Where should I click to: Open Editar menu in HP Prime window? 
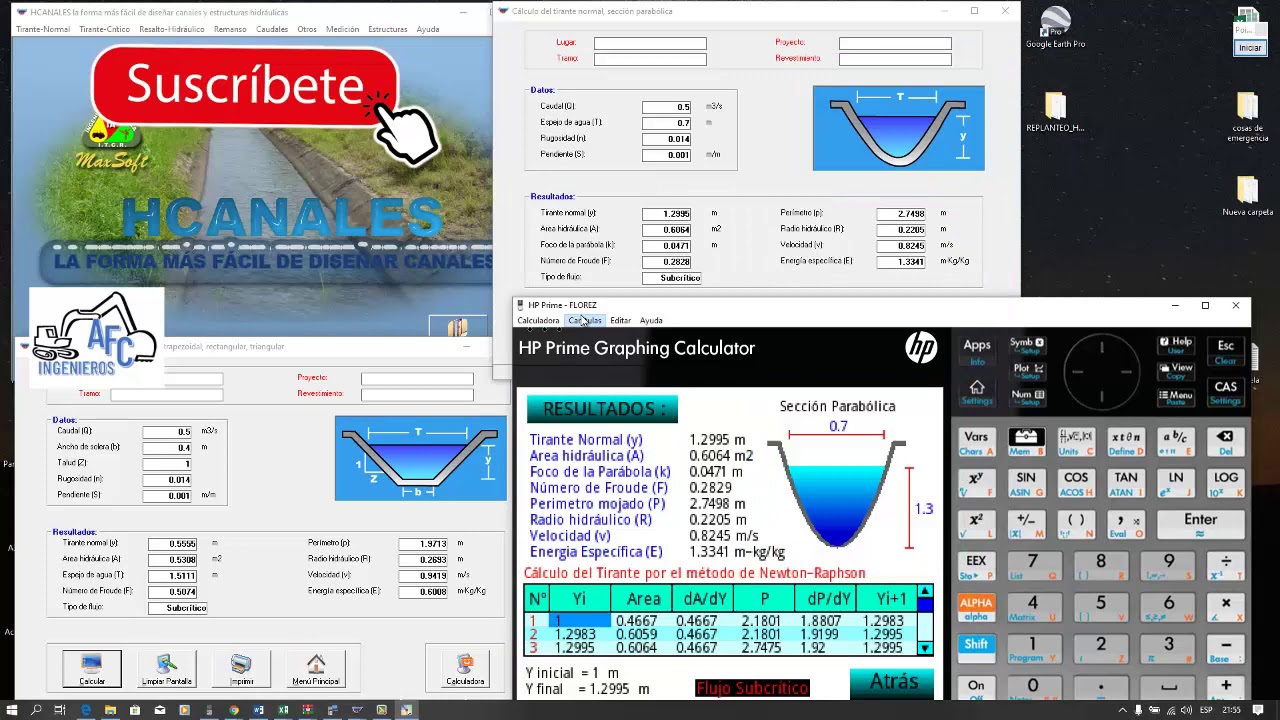pos(620,321)
